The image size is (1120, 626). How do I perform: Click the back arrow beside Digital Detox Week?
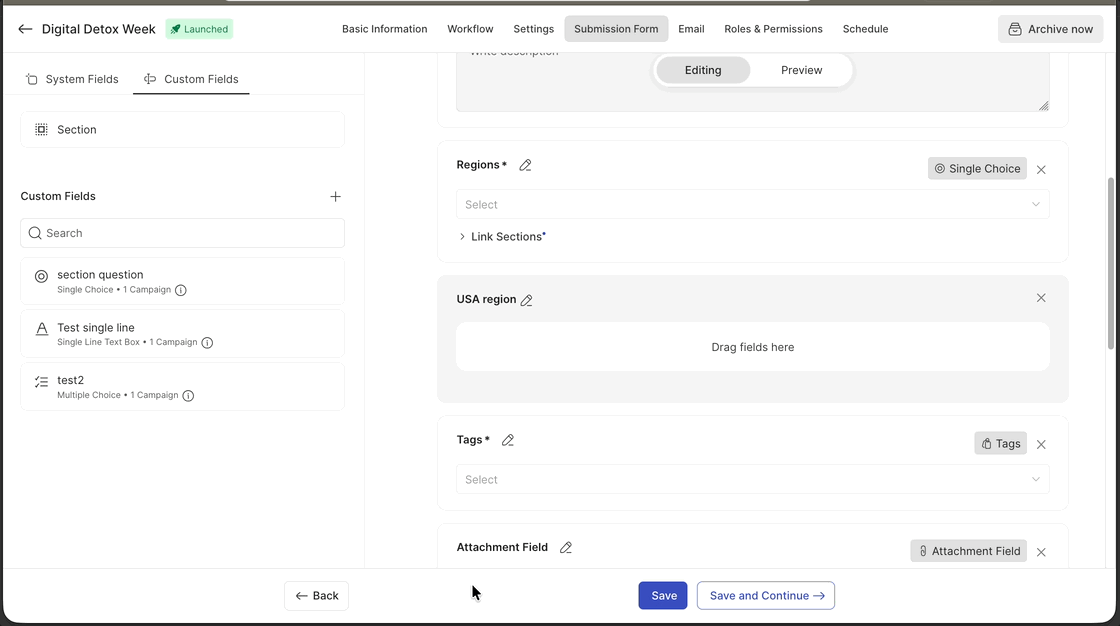pyautogui.click(x=25, y=29)
